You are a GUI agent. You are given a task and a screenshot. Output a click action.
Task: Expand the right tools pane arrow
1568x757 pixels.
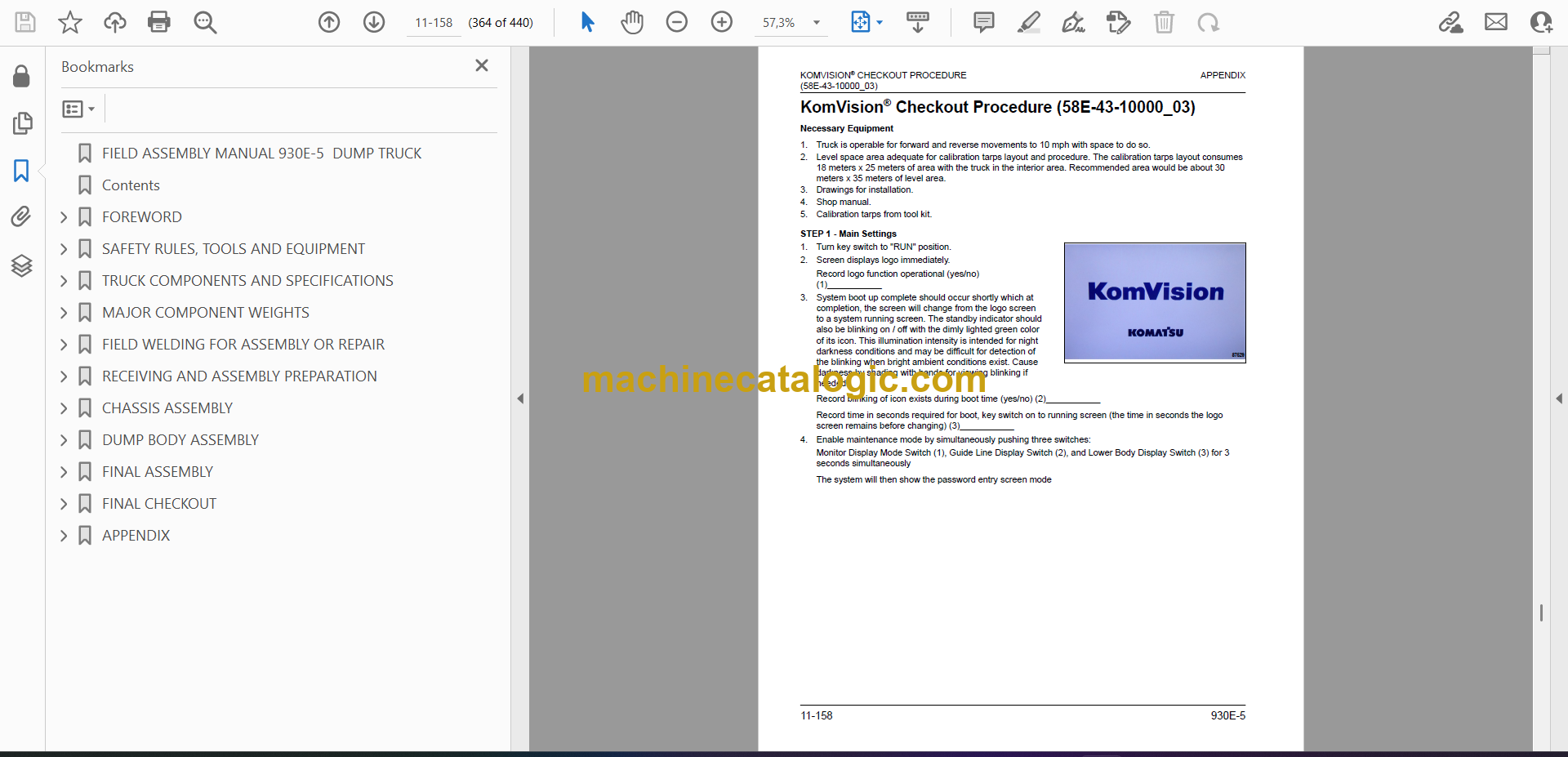click(x=1559, y=399)
